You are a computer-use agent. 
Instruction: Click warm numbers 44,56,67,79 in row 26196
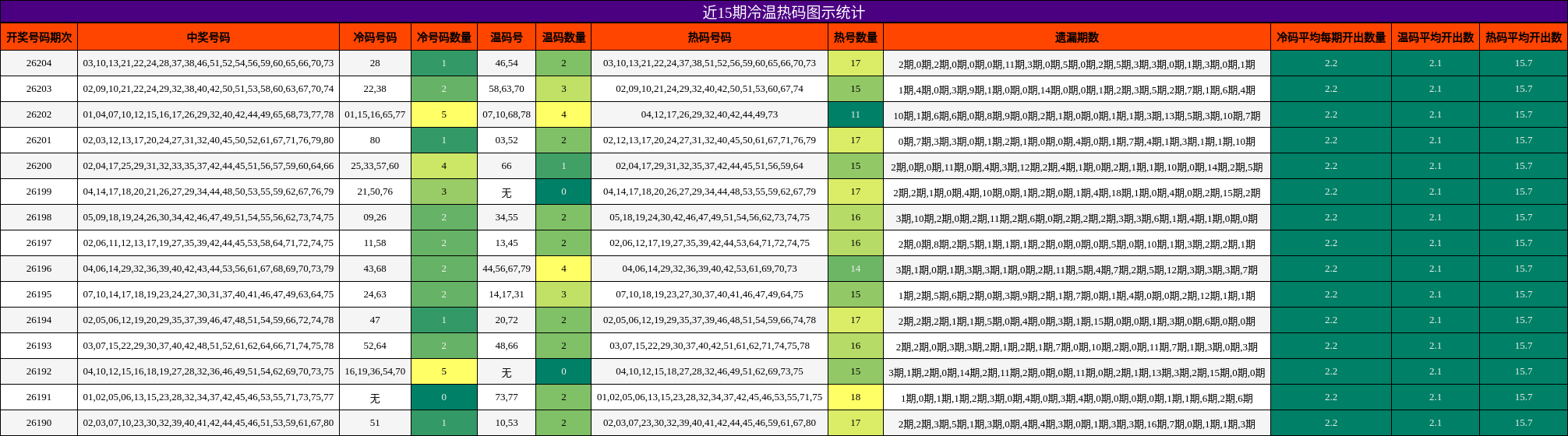[x=507, y=269]
